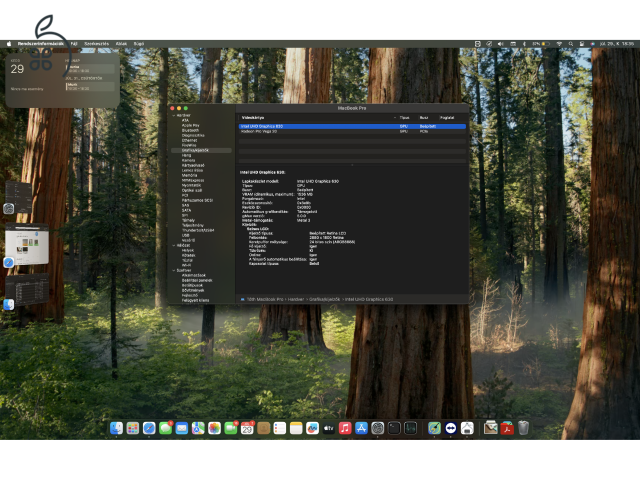Screen dimensions: 640x480
Task: Select ATA in the sidebar
Action: pyautogui.click(x=185, y=120)
